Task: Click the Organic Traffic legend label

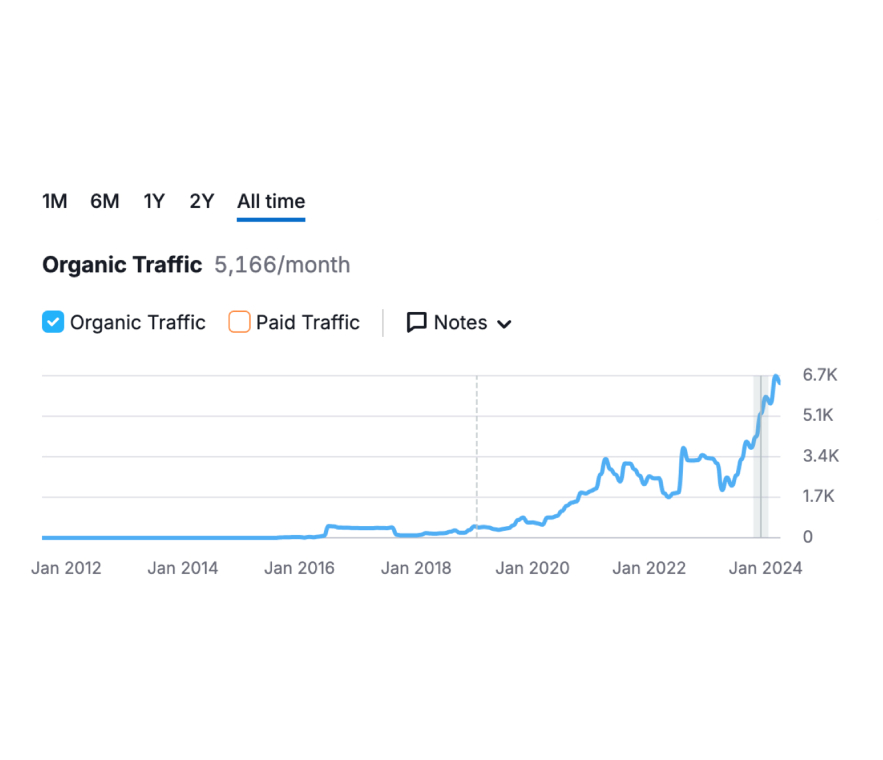Action: pyautogui.click(x=137, y=322)
